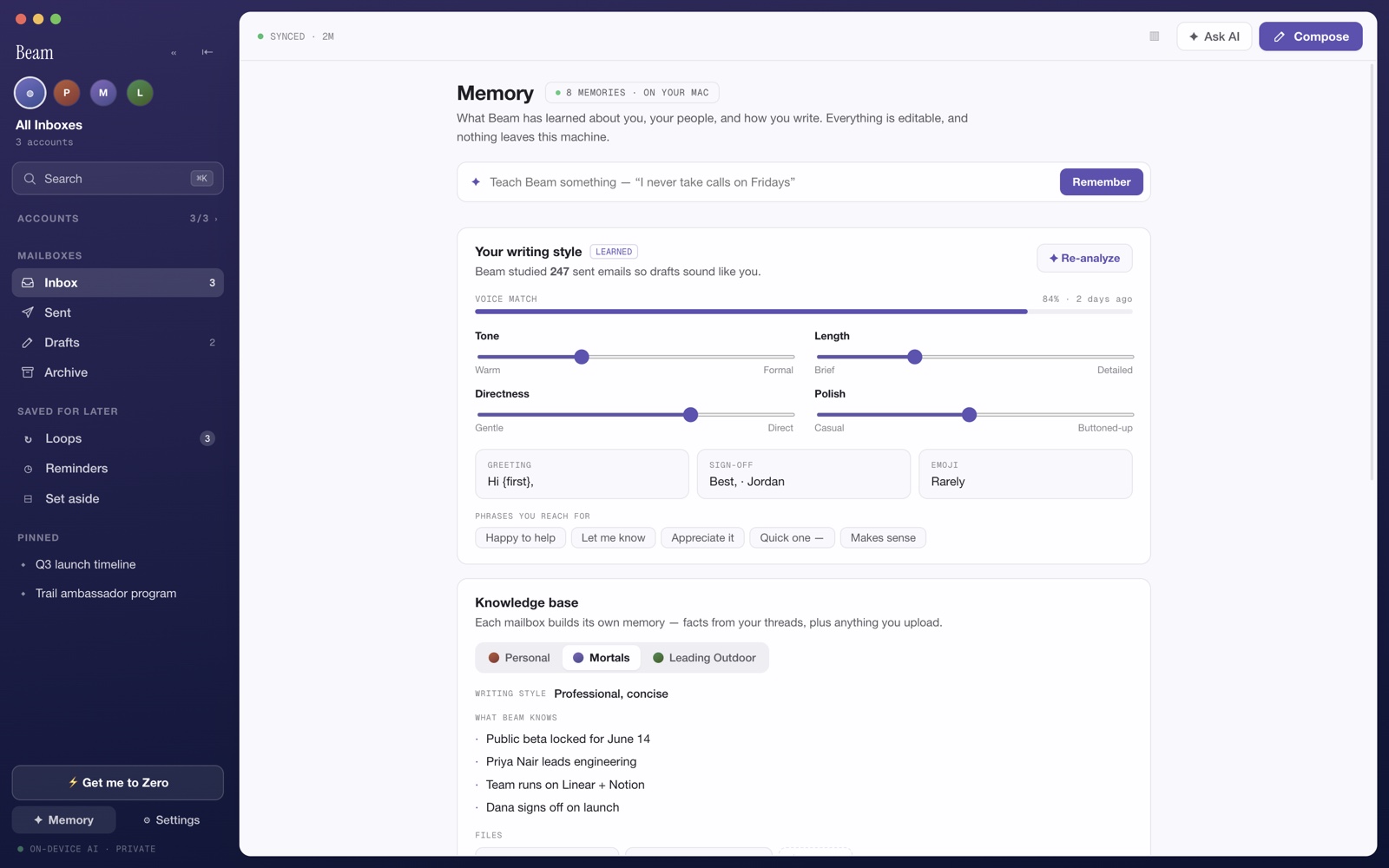Image resolution: width=1389 pixels, height=868 pixels.
Task: Click the Polish slider handle
Action: tap(969, 415)
